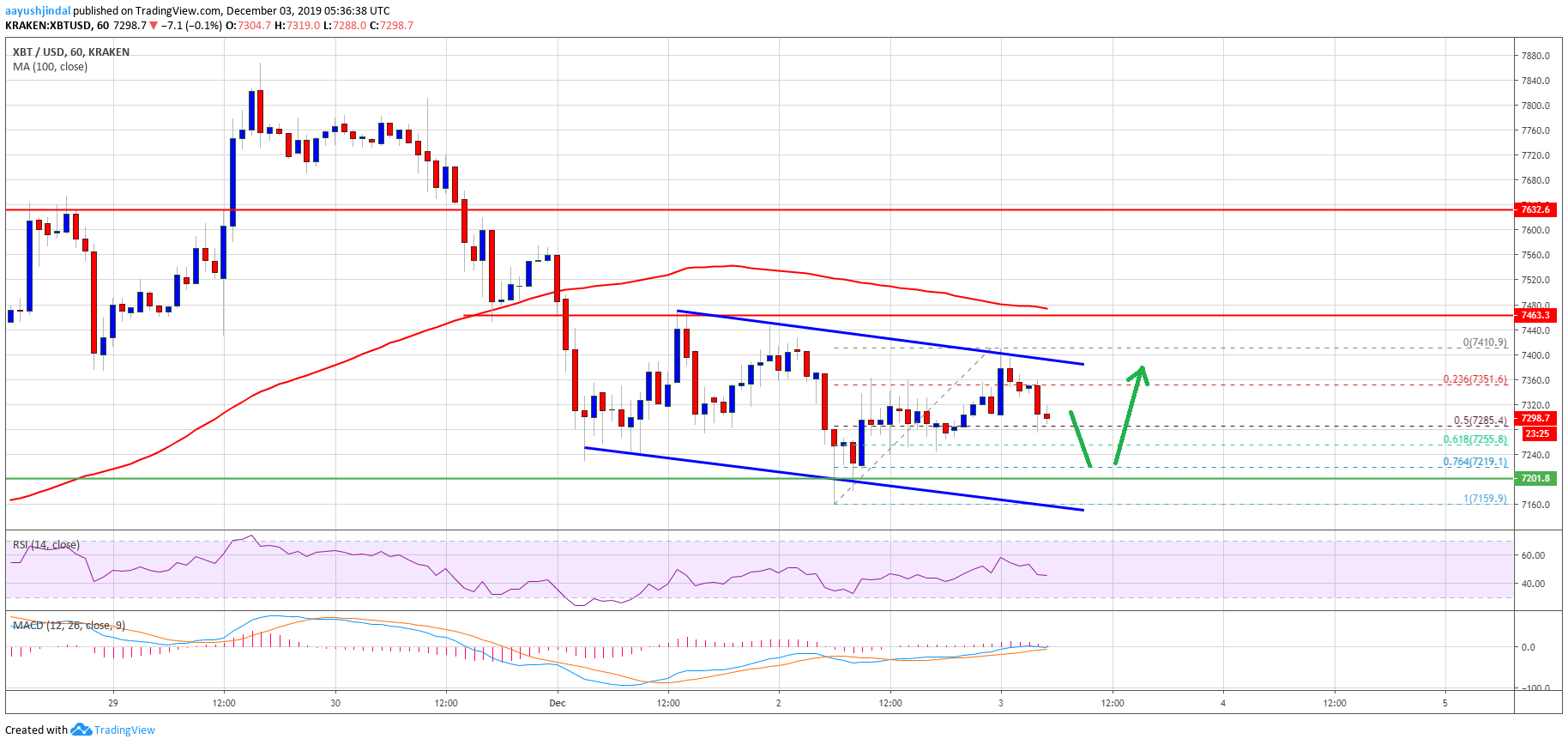Click the 7160.0 price axis tick
This screenshot has width=1568, height=745.
point(1535,505)
